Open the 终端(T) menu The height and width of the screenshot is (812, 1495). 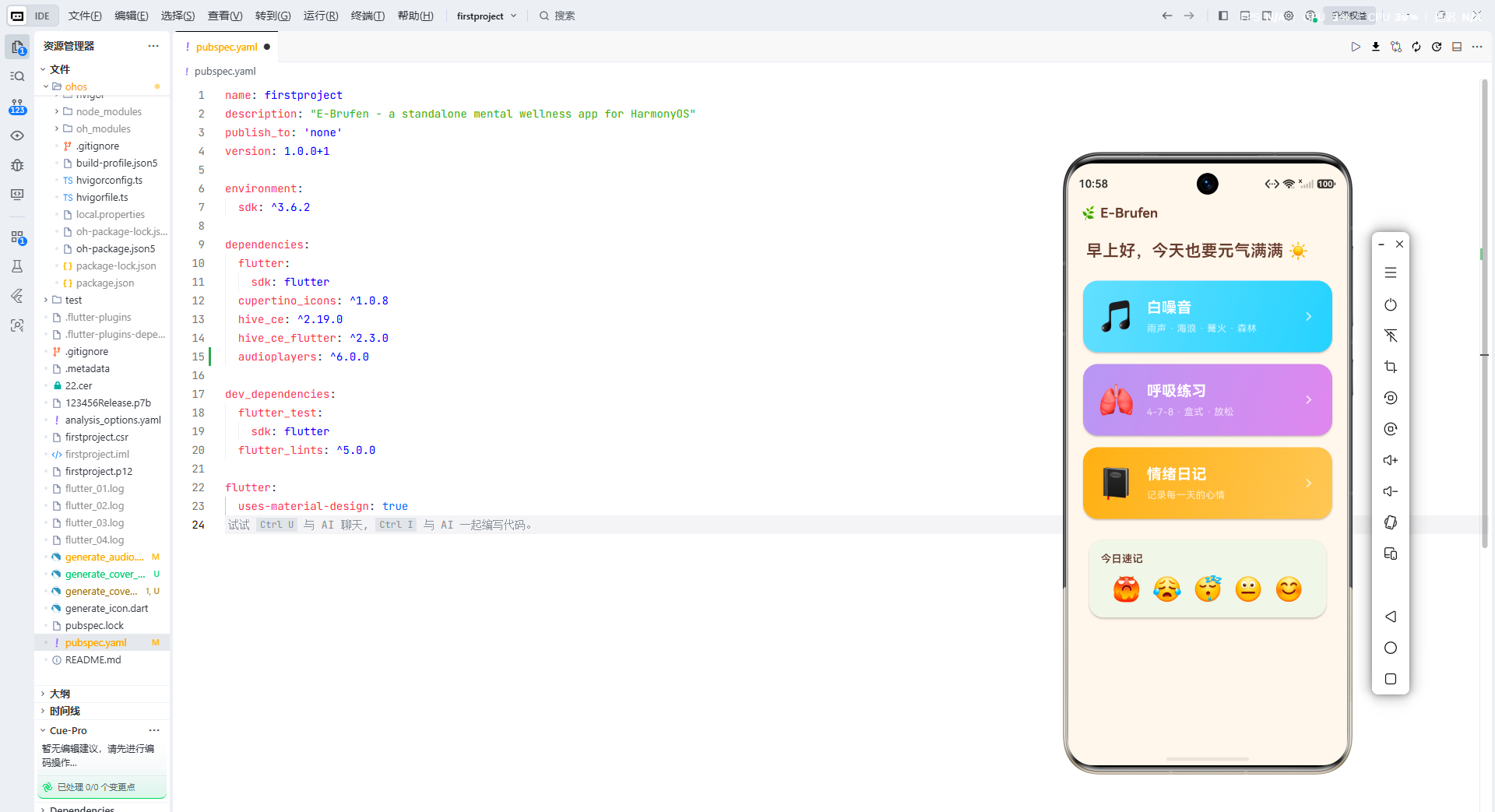point(368,16)
